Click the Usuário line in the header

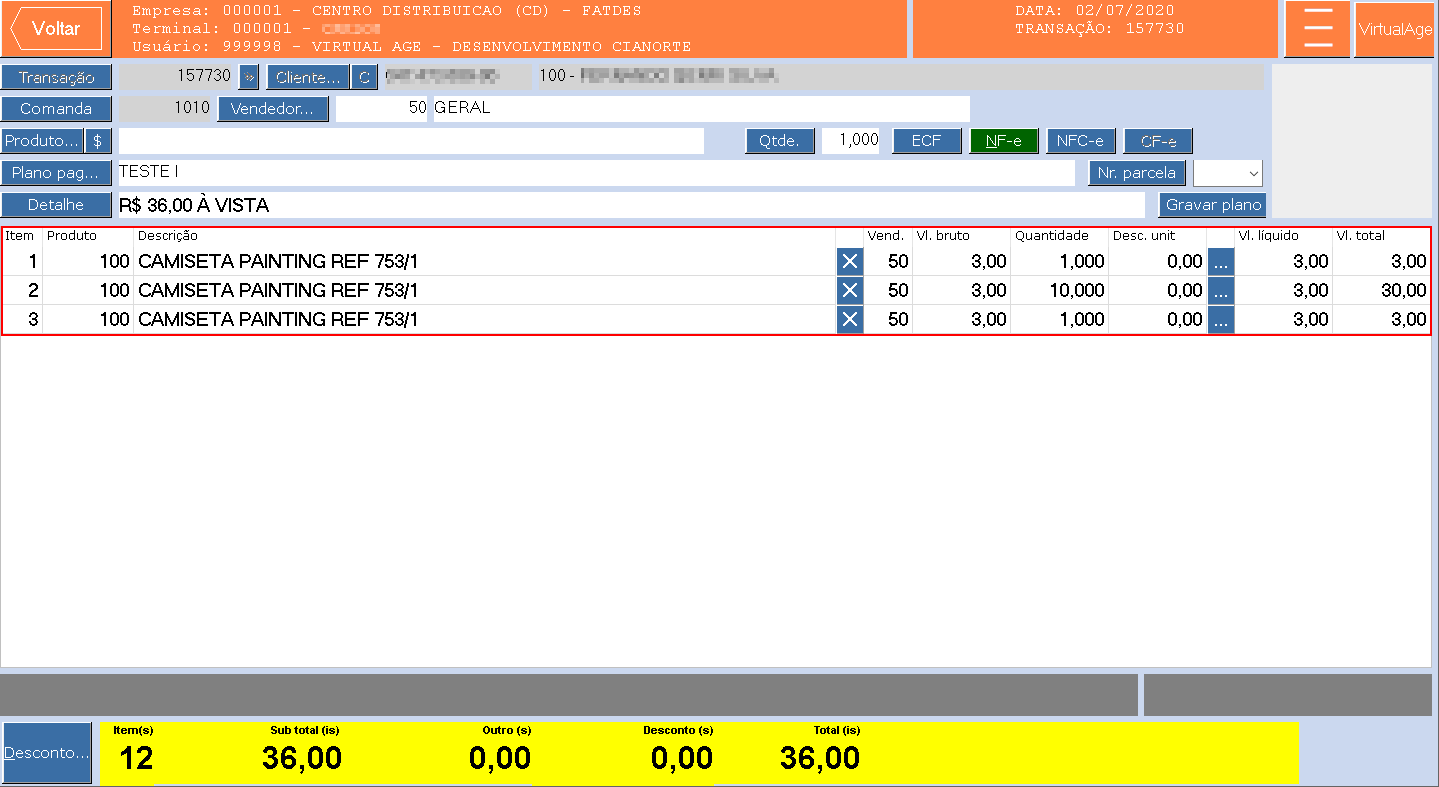tap(411, 47)
